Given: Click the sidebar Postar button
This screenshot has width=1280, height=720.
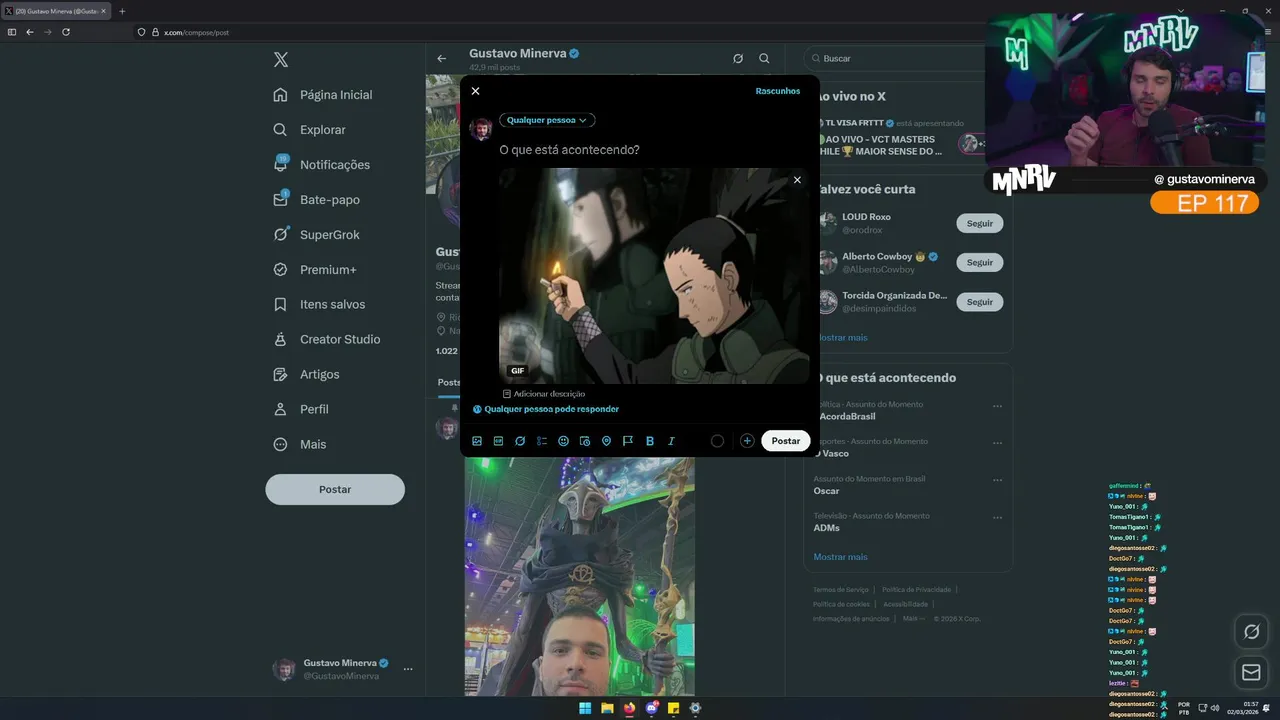Looking at the screenshot, I should coord(335,489).
